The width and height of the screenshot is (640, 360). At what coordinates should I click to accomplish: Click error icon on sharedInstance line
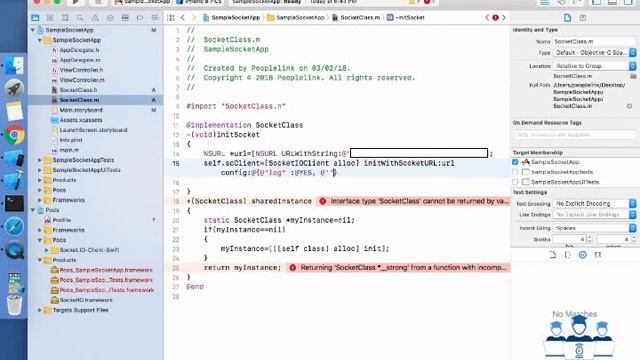[322, 201]
